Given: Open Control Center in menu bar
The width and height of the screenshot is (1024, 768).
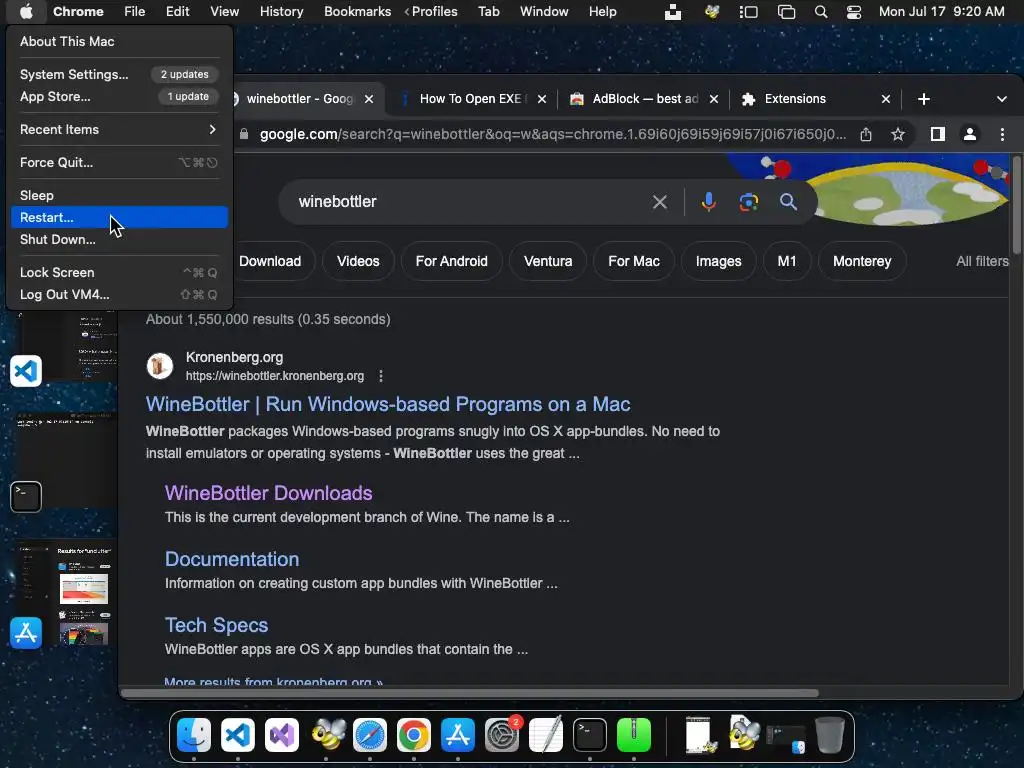Looking at the screenshot, I should tap(854, 12).
